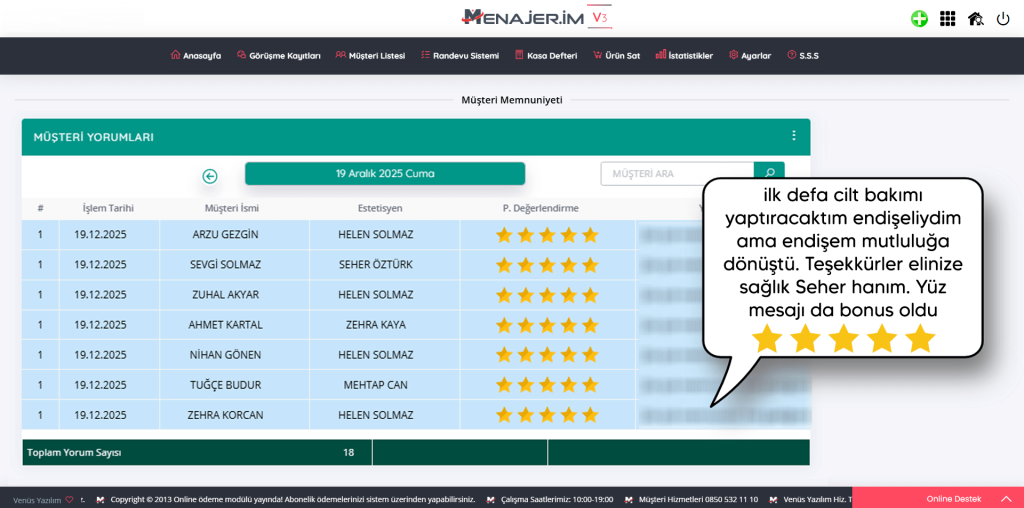Expand the Online Destek chat panel
Image resolution: width=1024 pixels, height=508 pixels.
click(x=937, y=498)
